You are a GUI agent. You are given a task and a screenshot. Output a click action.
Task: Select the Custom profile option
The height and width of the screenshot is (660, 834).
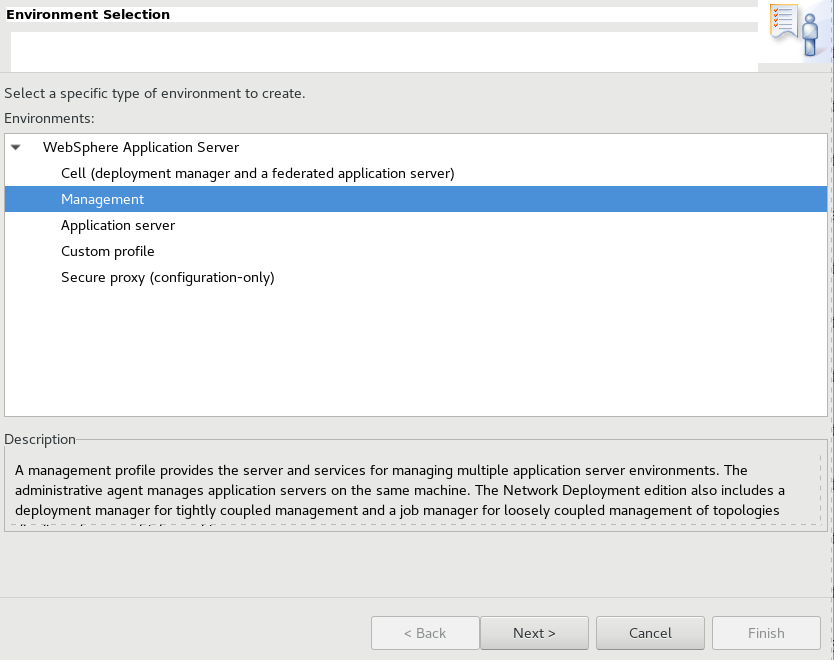[108, 251]
